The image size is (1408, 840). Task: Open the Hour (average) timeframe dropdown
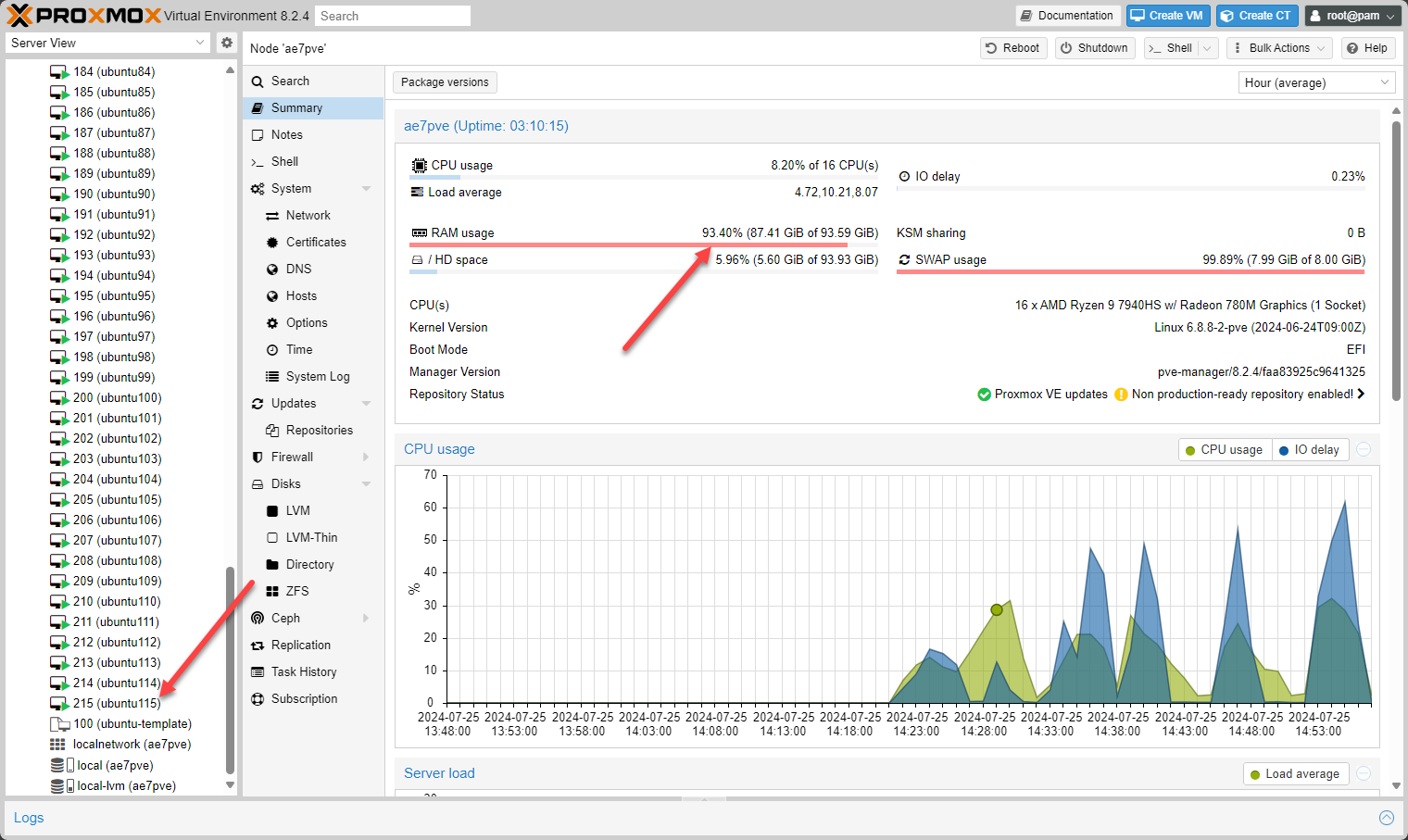[1315, 82]
